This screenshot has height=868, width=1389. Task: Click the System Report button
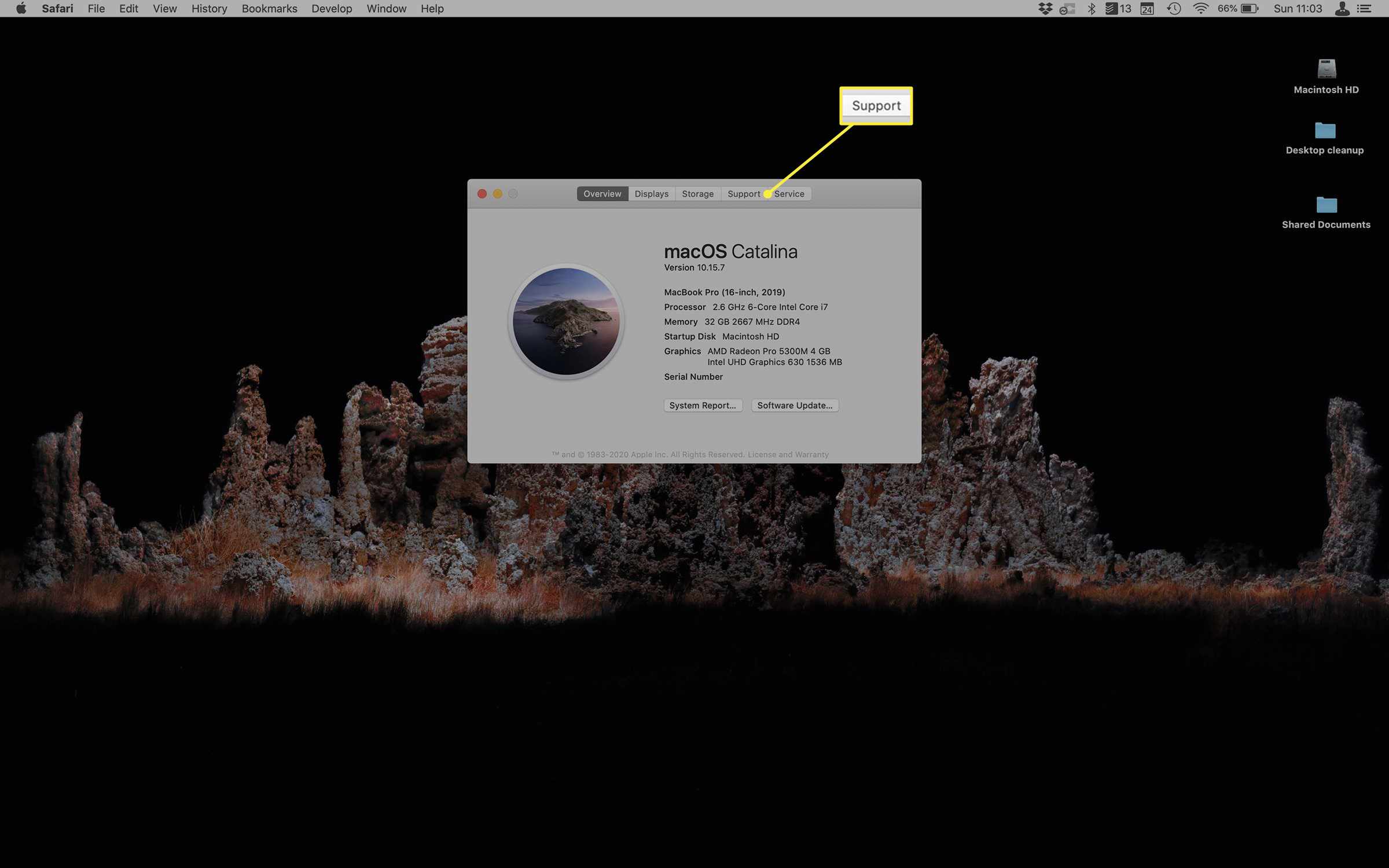click(x=703, y=406)
